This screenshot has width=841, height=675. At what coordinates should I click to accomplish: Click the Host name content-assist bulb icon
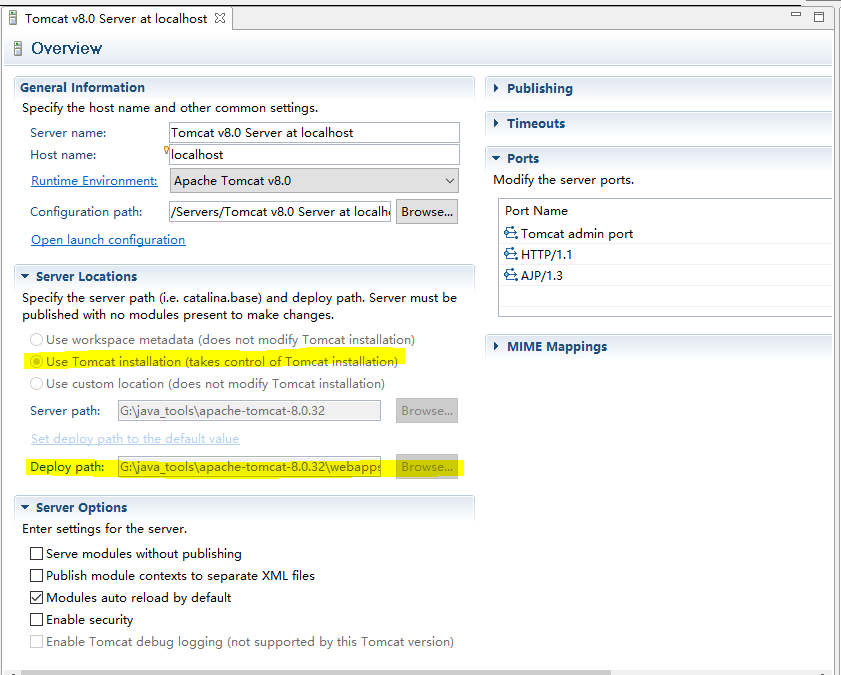(x=166, y=150)
